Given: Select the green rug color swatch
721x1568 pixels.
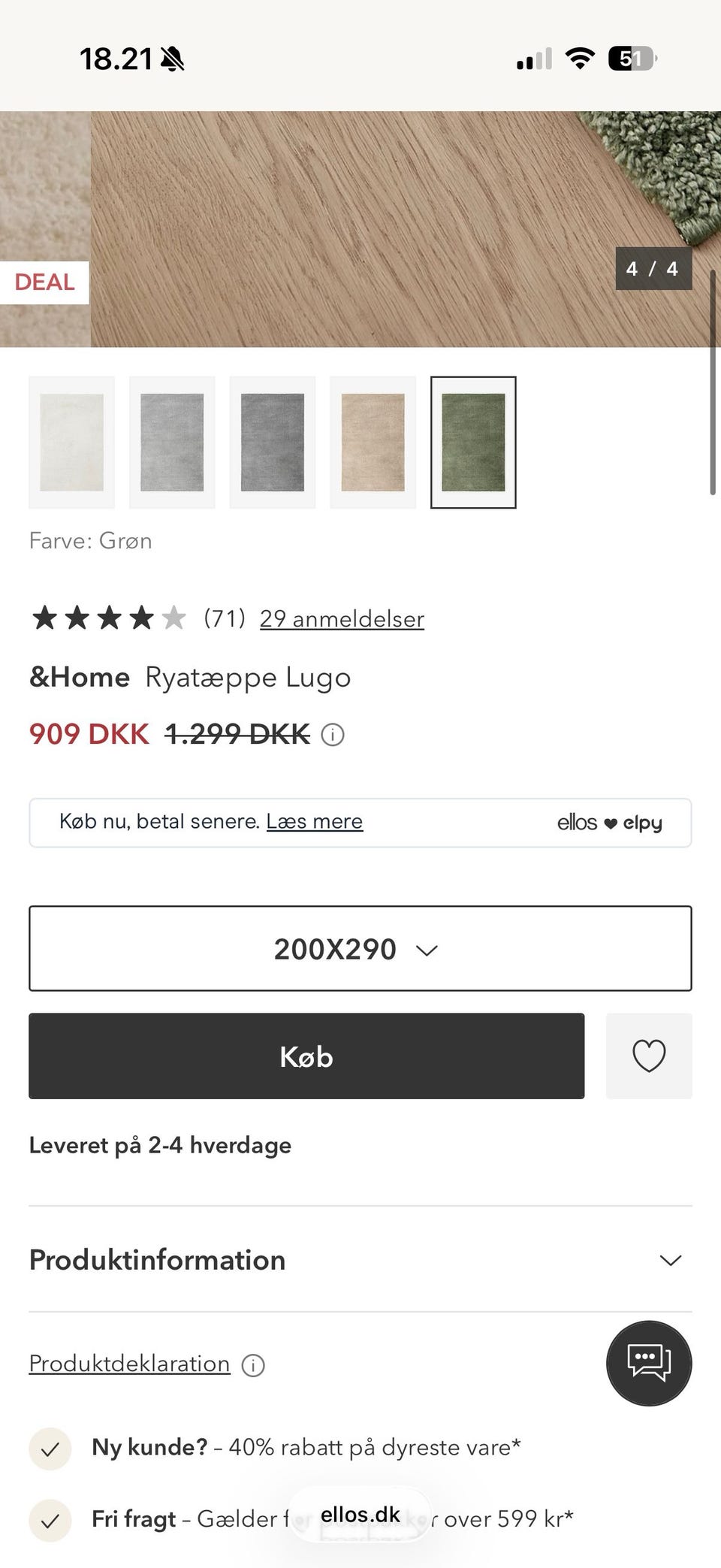Looking at the screenshot, I should tap(473, 443).
